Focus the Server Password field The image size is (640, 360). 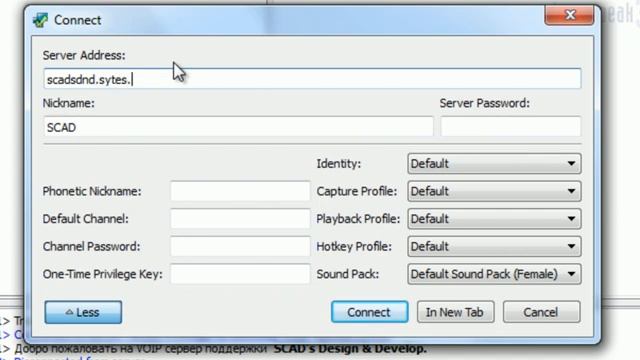(x=510, y=127)
